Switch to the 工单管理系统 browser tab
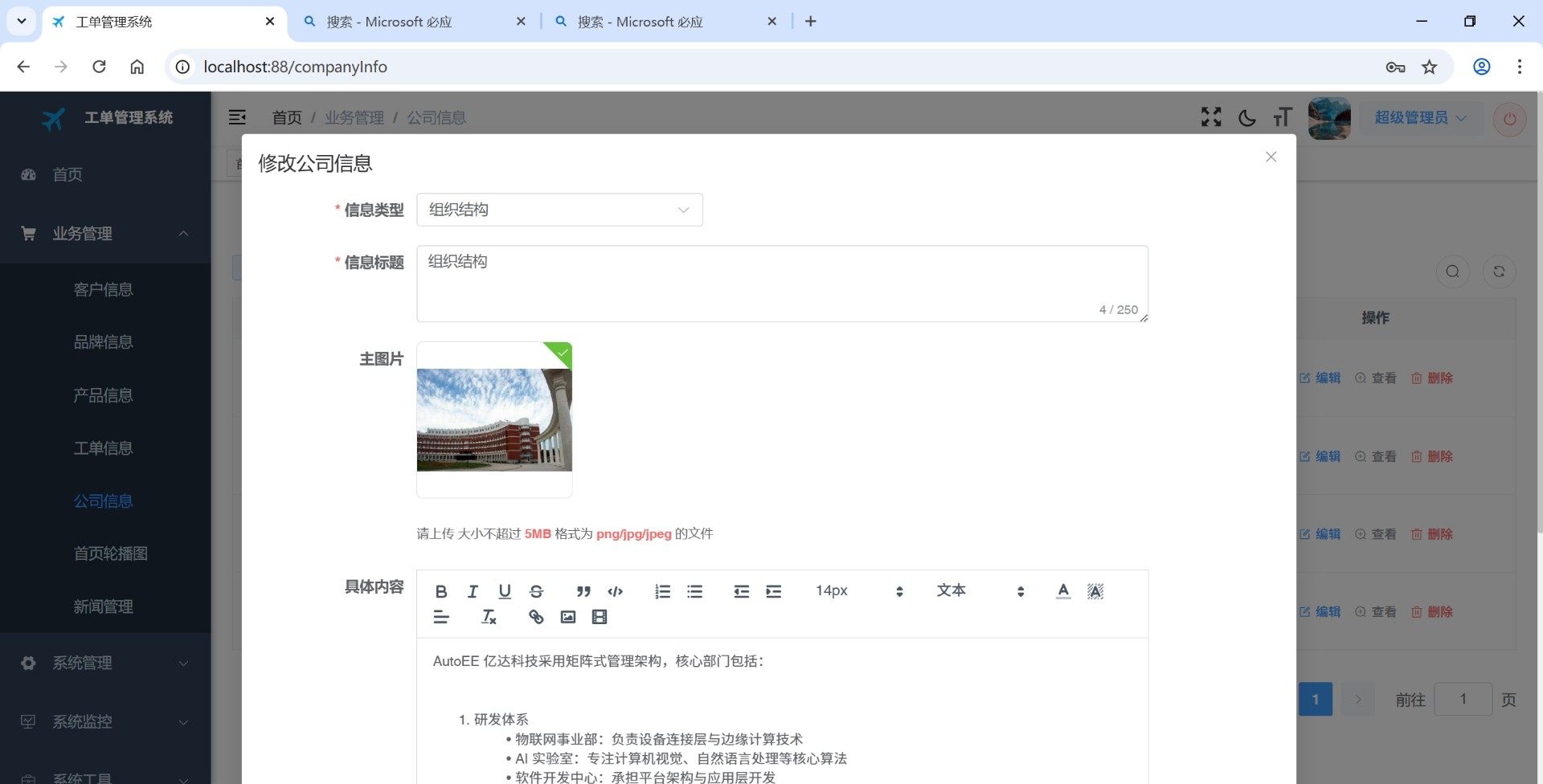This screenshot has height=784, width=1543. coord(161,22)
